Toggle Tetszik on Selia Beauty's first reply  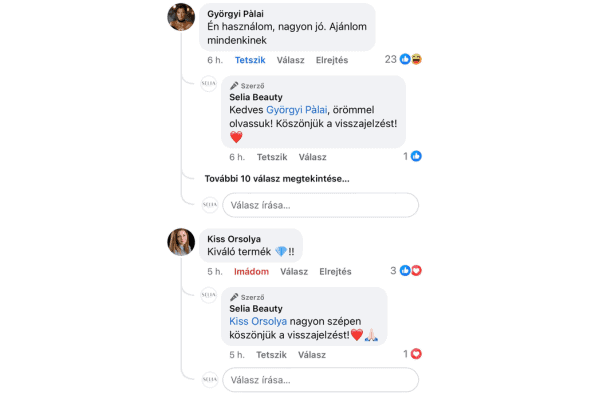272,157
